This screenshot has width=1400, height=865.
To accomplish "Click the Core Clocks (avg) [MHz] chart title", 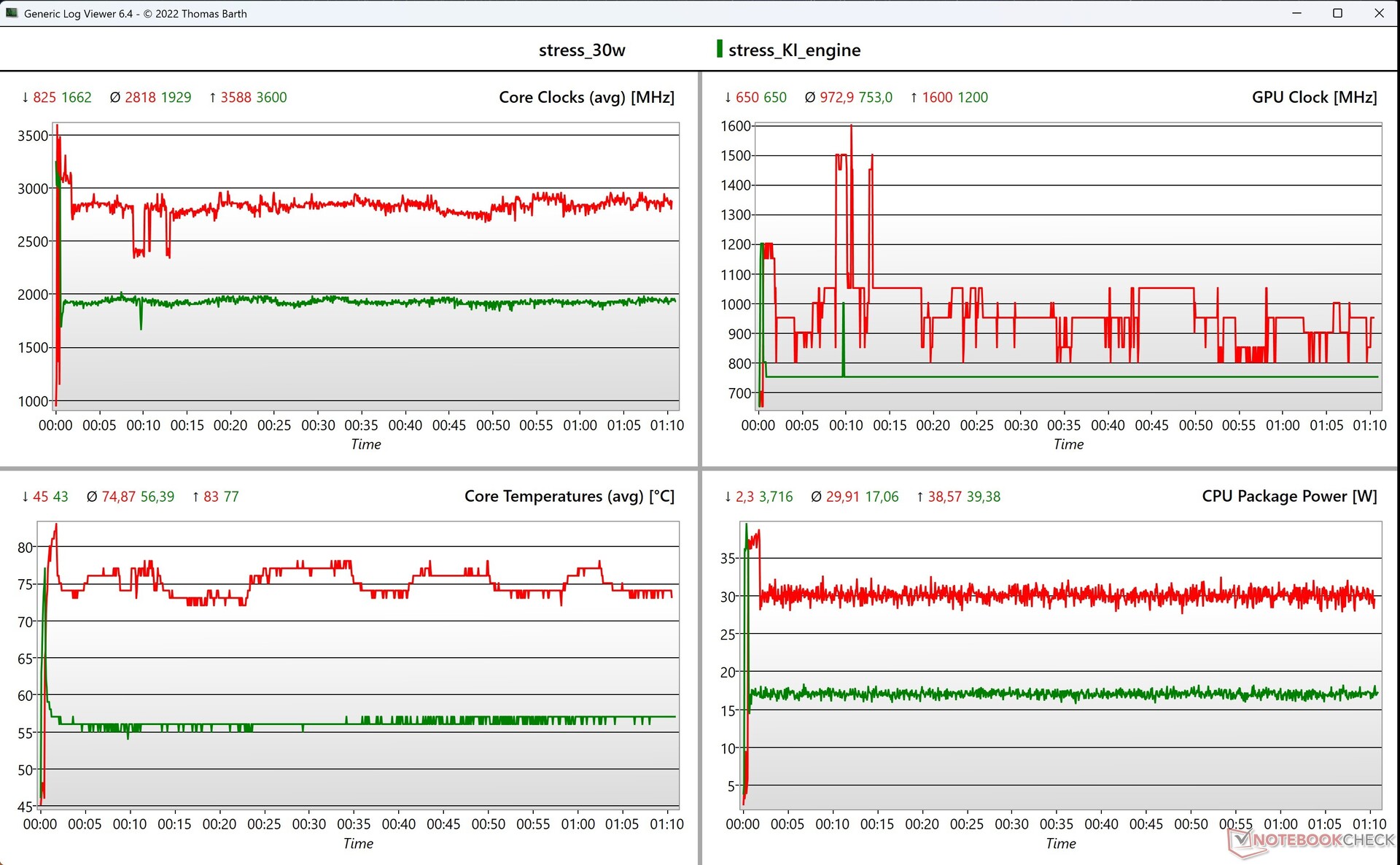I will [x=586, y=97].
